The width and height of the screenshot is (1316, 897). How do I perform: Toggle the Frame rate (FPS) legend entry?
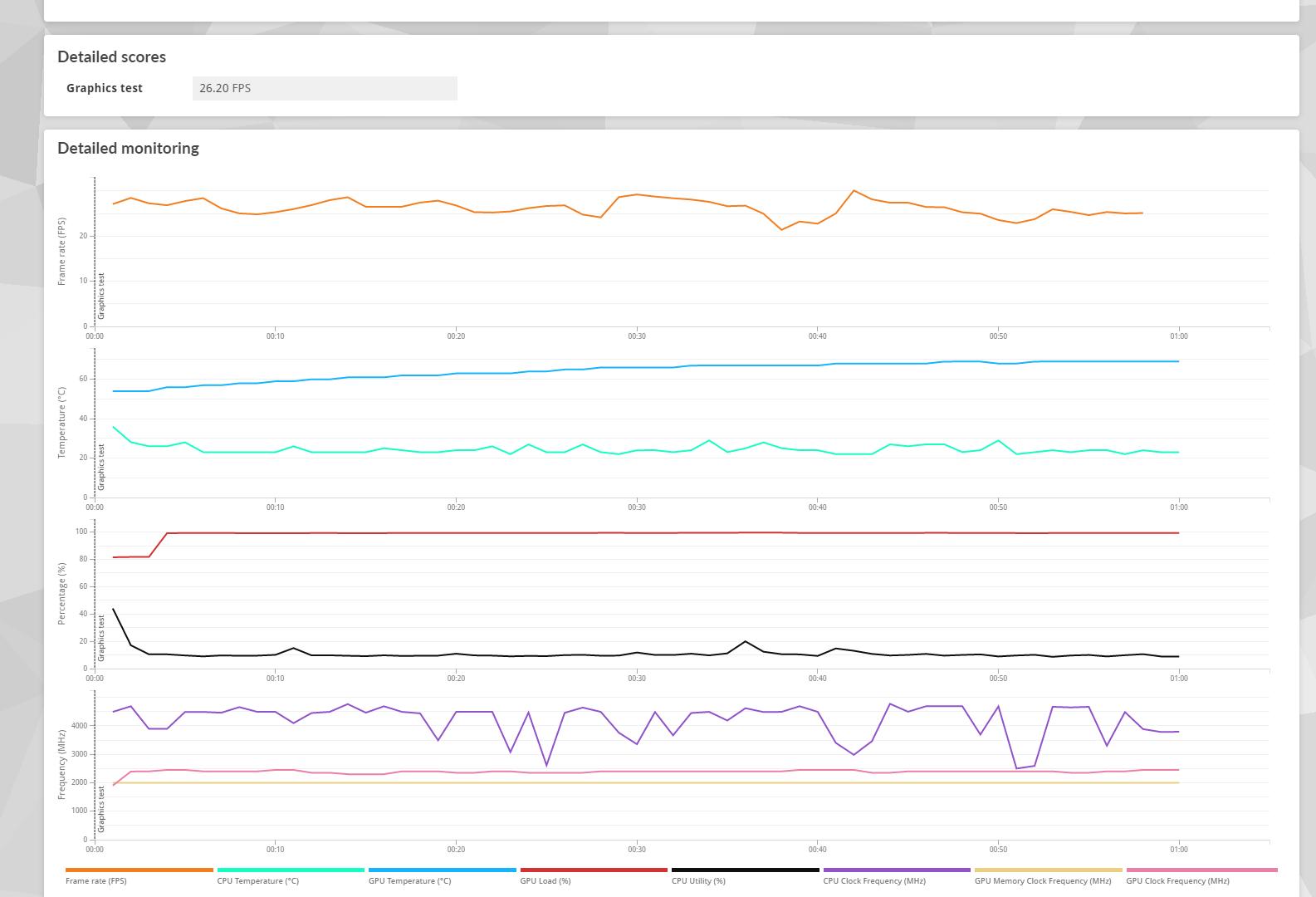[96, 880]
